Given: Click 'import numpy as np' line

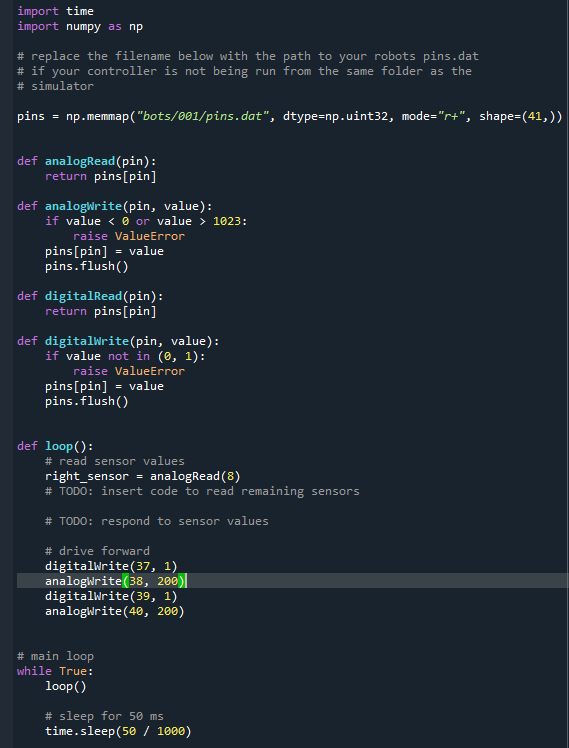Looking at the screenshot, I should coord(80,26).
